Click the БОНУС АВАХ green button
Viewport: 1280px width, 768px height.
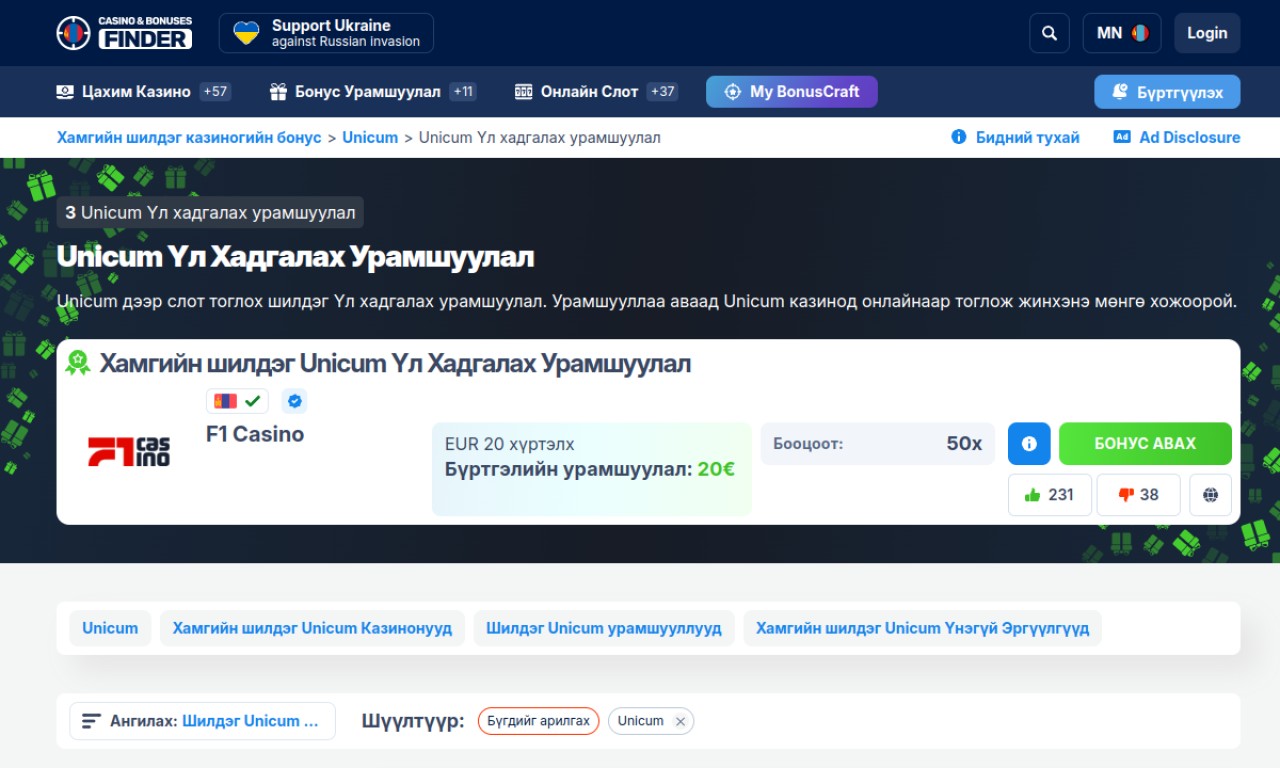tap(1145, 444)
